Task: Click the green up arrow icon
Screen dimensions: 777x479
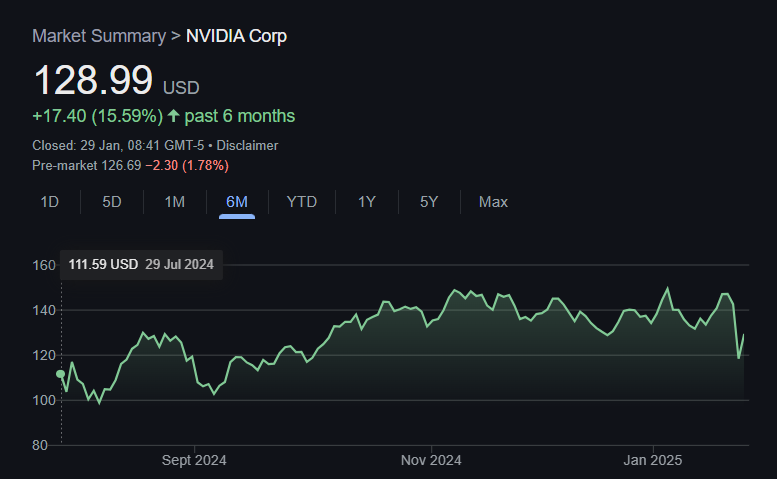Action: pyautogui.click(x=173, y=116)
